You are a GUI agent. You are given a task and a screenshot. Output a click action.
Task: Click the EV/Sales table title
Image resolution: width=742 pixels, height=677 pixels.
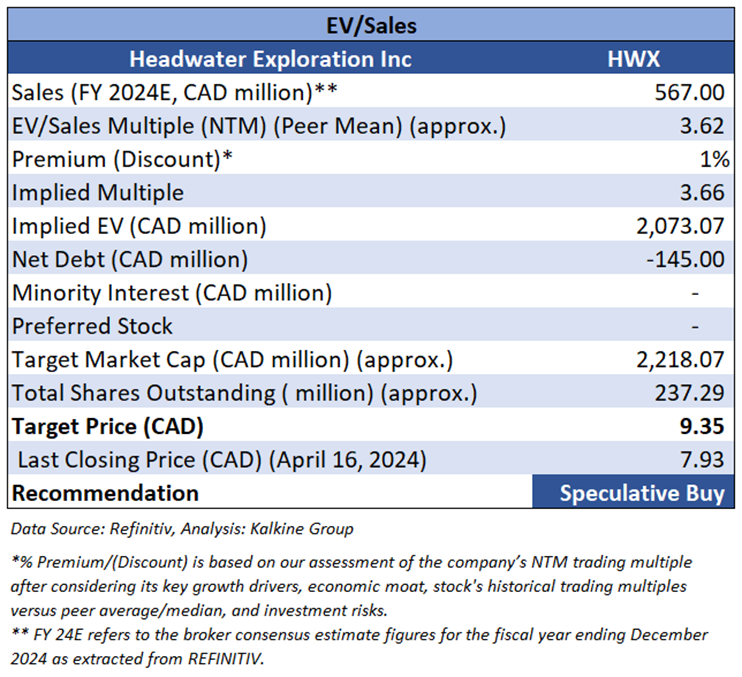[371, 26]
